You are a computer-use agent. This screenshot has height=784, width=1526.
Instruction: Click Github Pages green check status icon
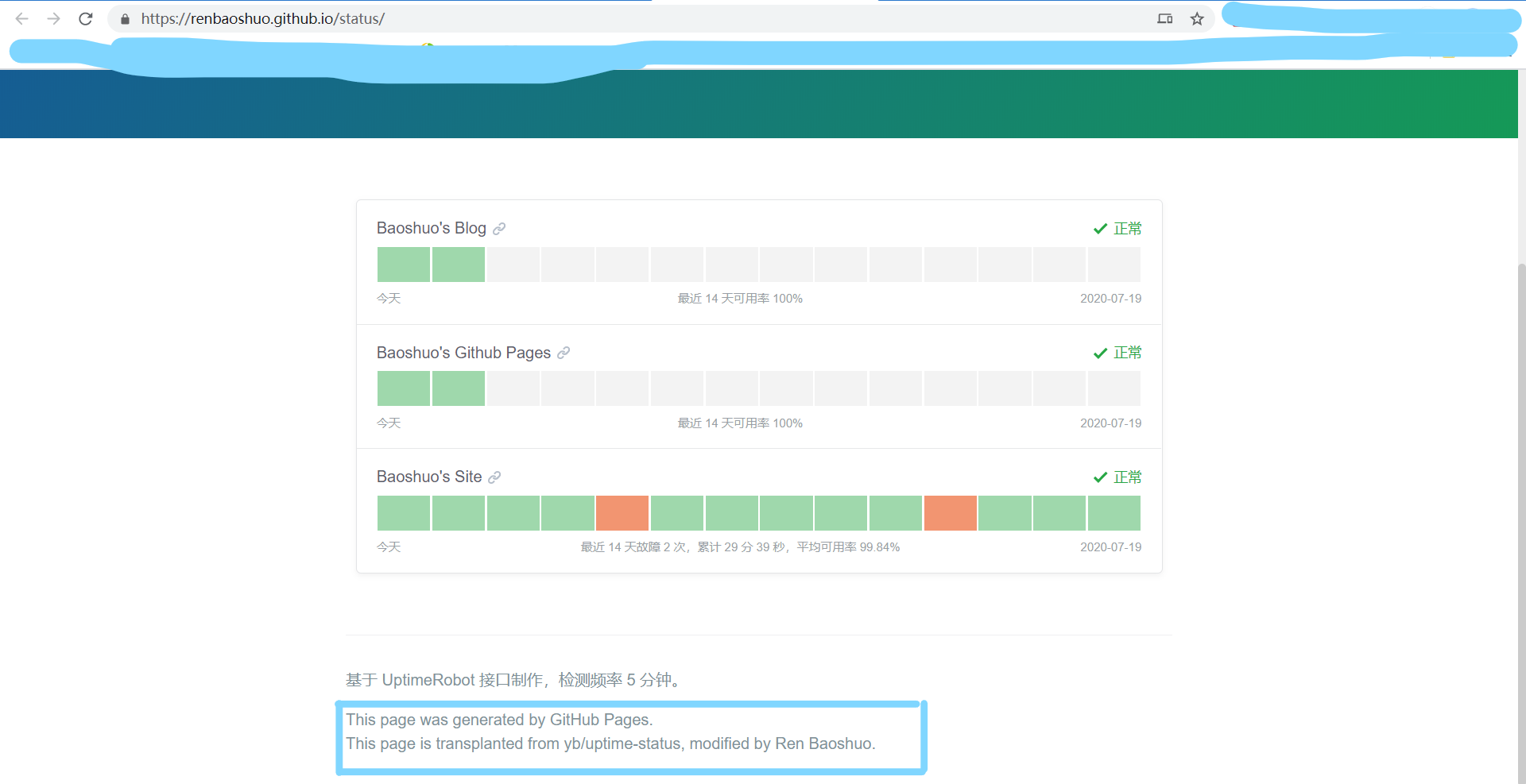[x=1100, y=353]
